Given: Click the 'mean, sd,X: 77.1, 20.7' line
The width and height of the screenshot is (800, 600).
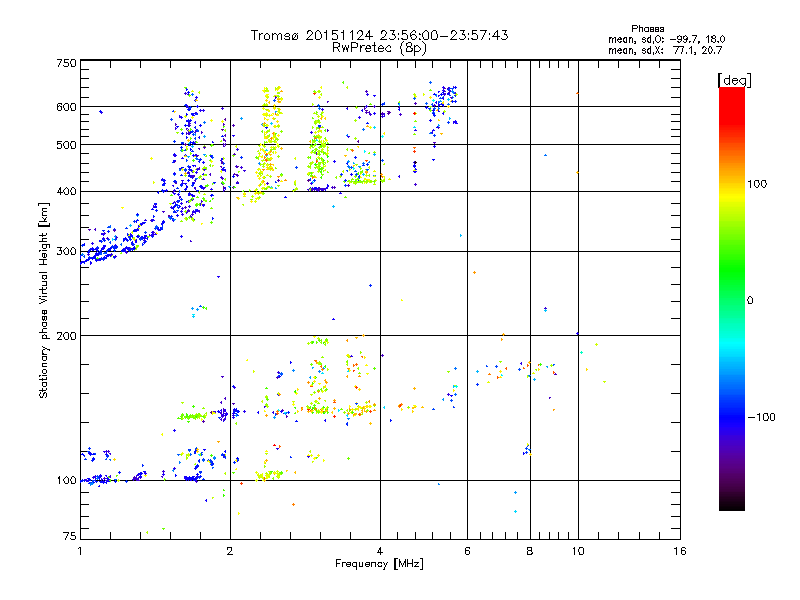Looking at the screenshot, I should pos(665,50).
